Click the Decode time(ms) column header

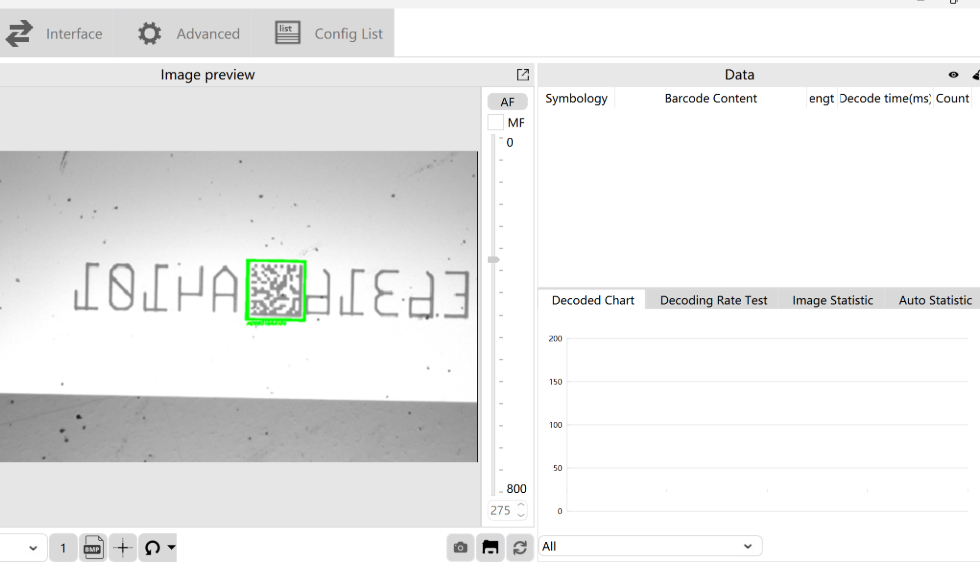tap(886, 98)
